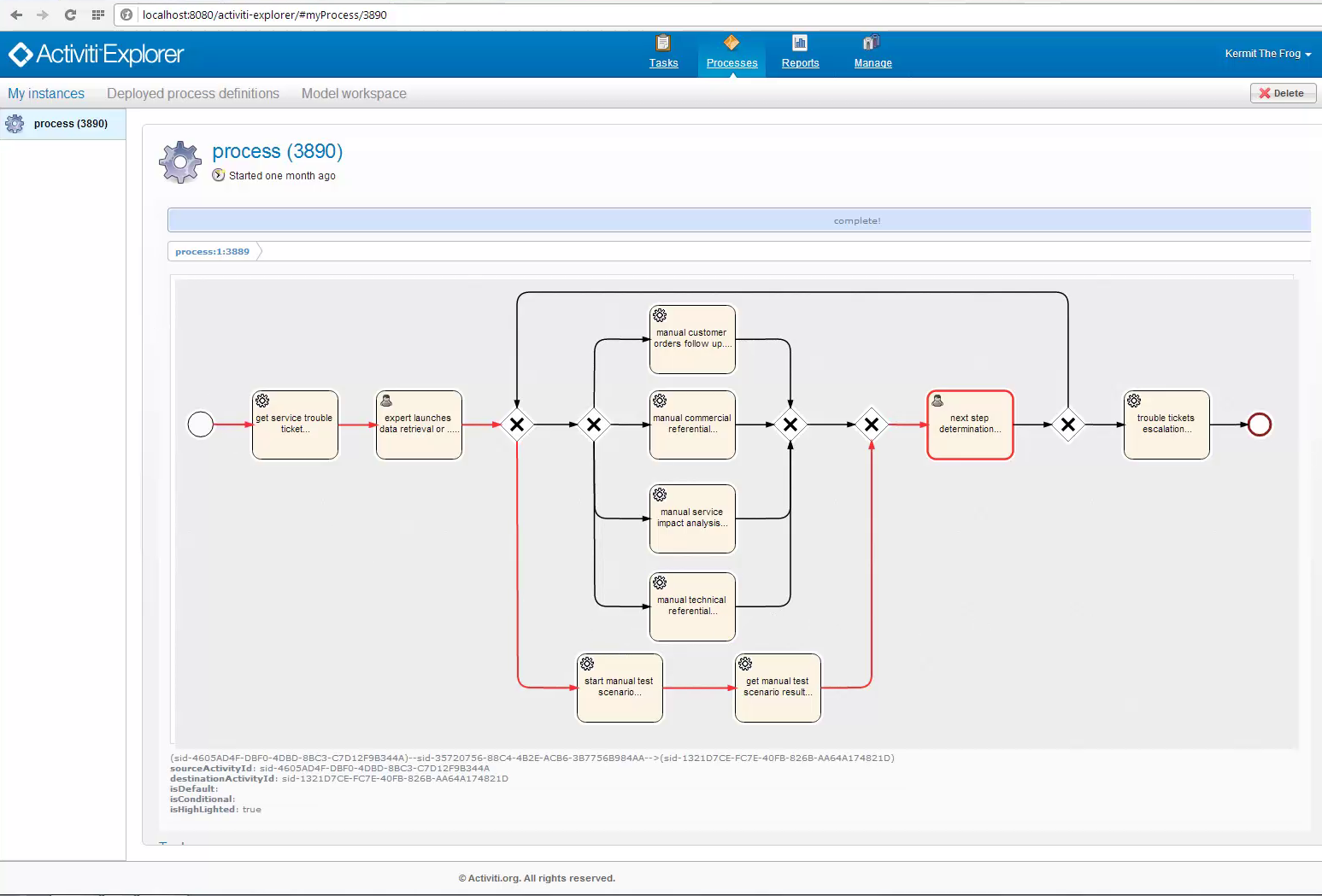Click user icon on next step determination task
Screen dimensions: 1322x896
tap(937, 401)
